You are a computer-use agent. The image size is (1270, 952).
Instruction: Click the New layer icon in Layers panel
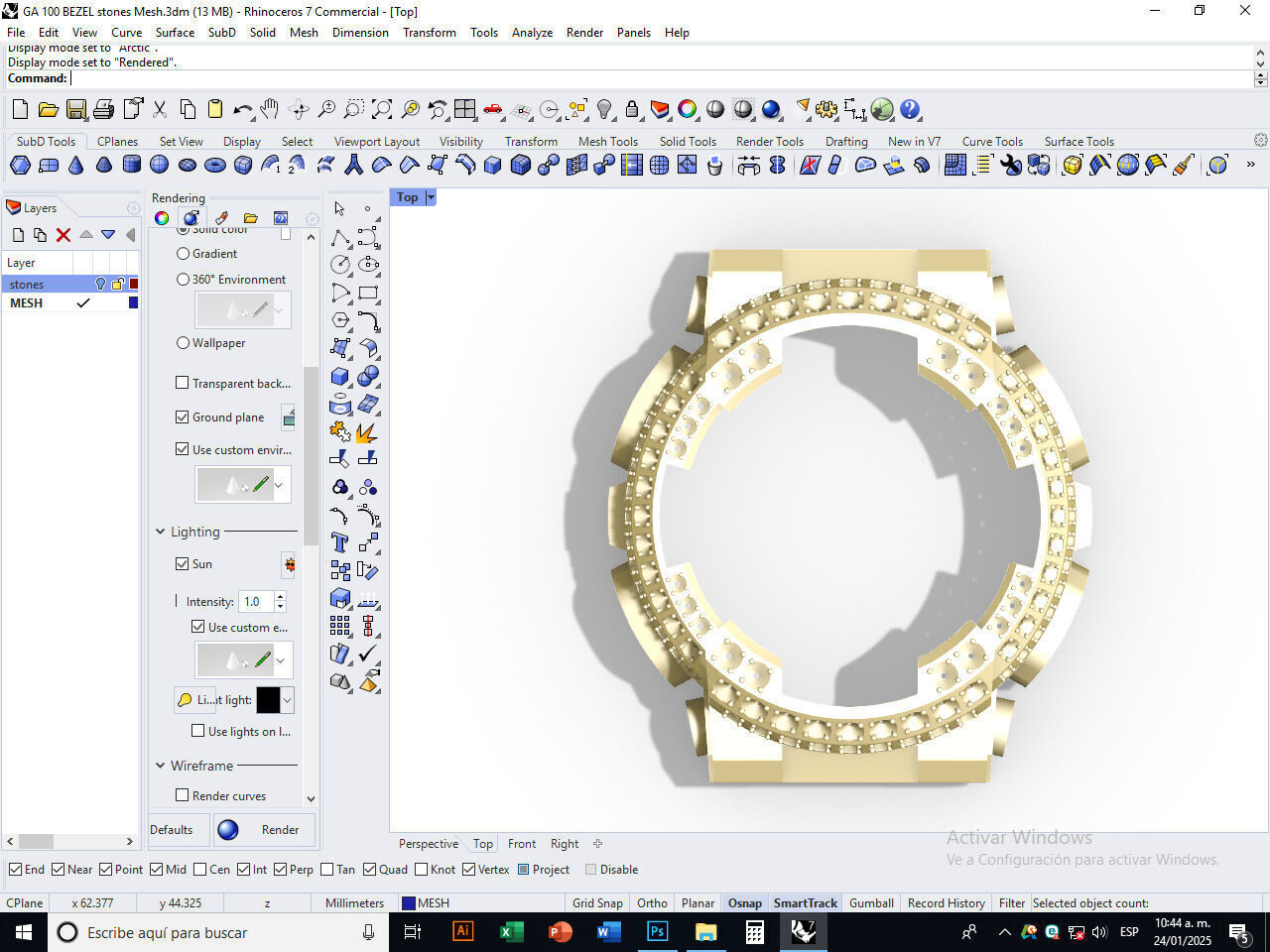click(18, 235)
